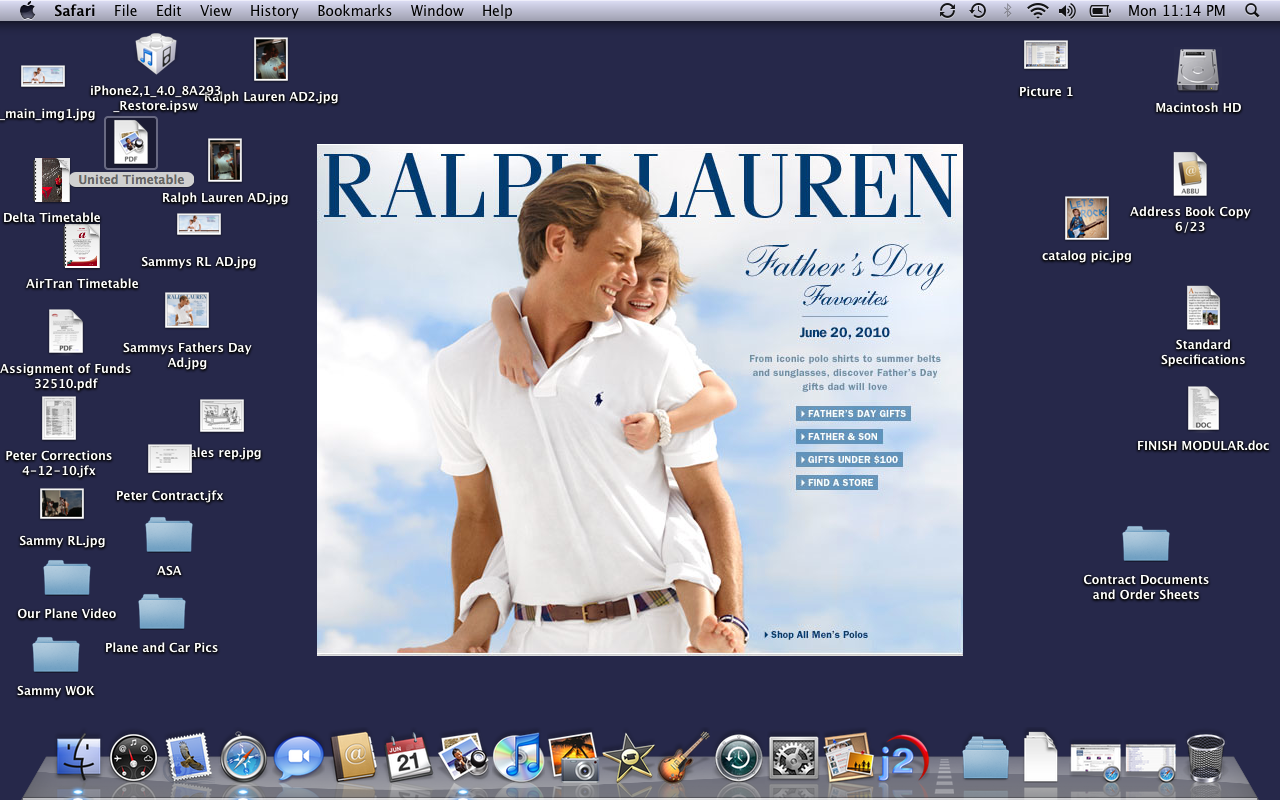Launch iTunes from the Dock
Viewport: 1280px width, 800px height.
pos(518,758)
